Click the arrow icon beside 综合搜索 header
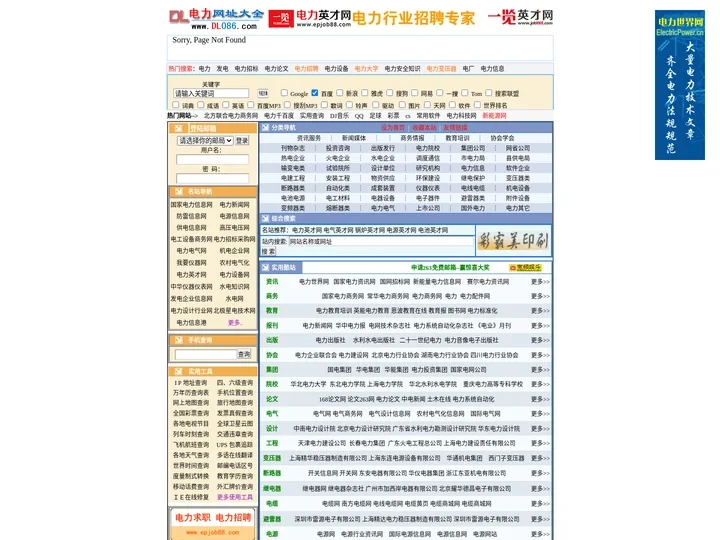This screenshot has height=540, width=720. click(x=265, y=219)
